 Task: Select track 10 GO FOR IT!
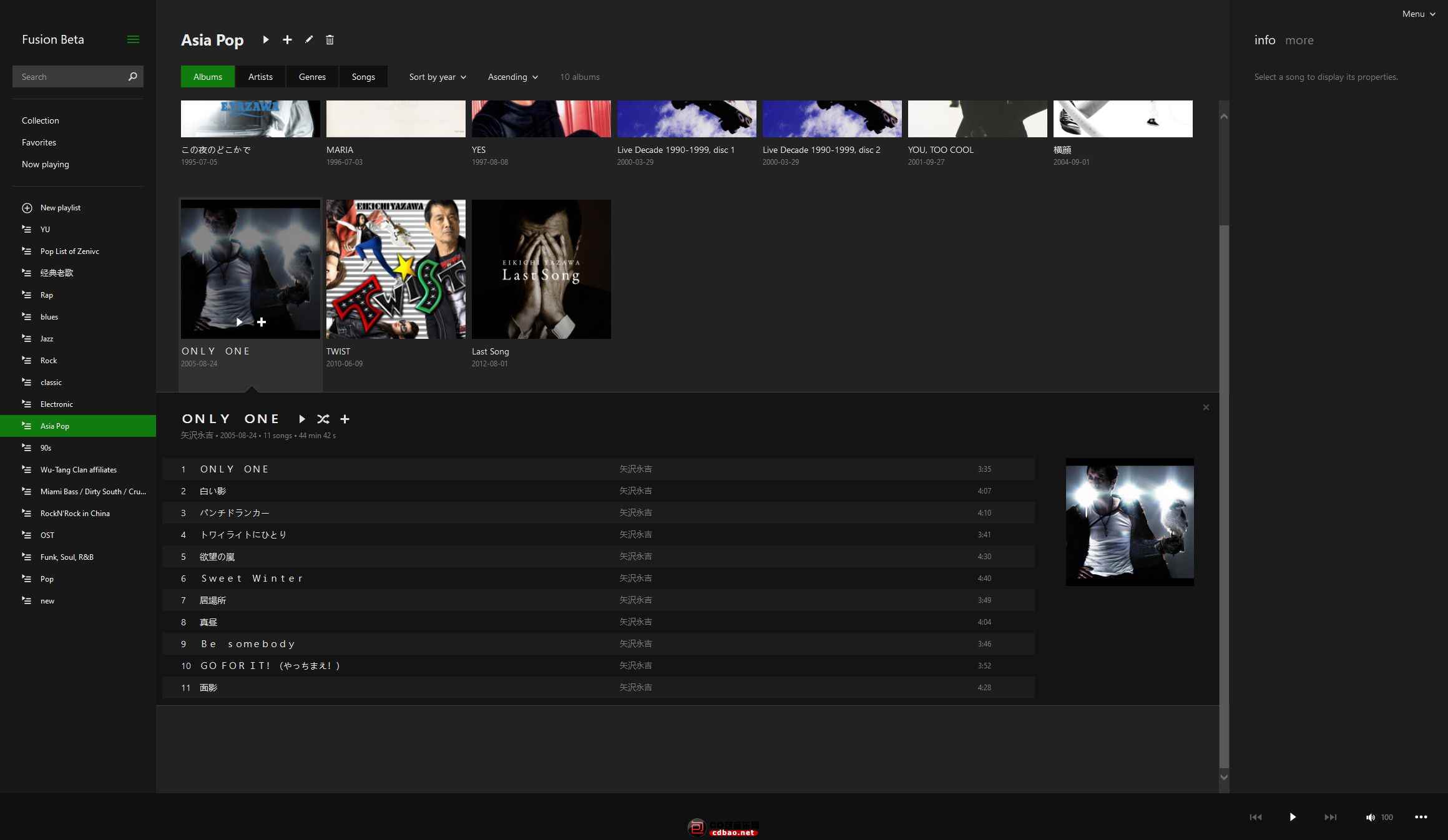[x=599, y=666]
